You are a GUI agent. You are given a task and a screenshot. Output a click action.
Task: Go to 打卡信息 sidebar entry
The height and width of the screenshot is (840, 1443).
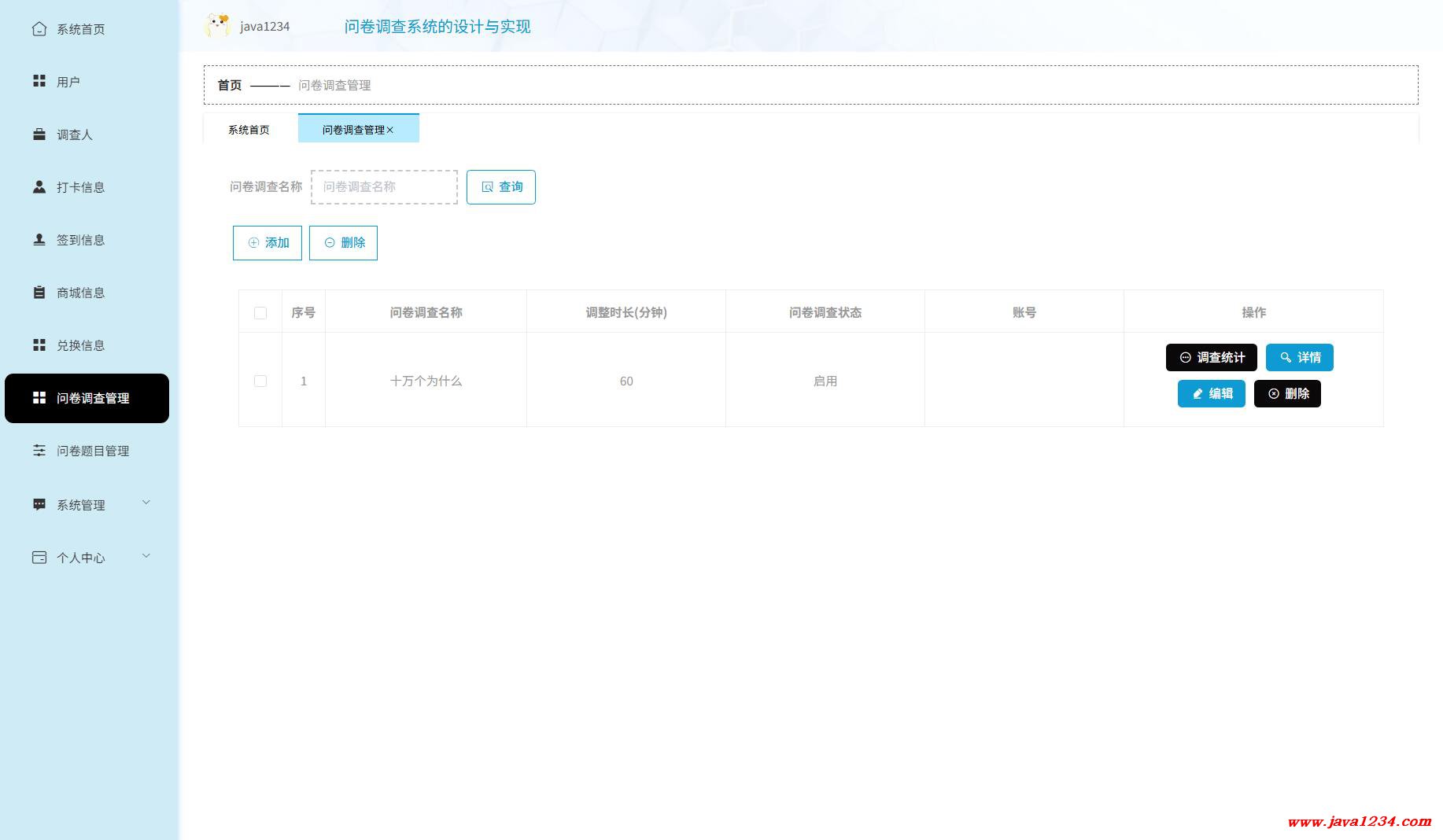click(x=87, y=187)
